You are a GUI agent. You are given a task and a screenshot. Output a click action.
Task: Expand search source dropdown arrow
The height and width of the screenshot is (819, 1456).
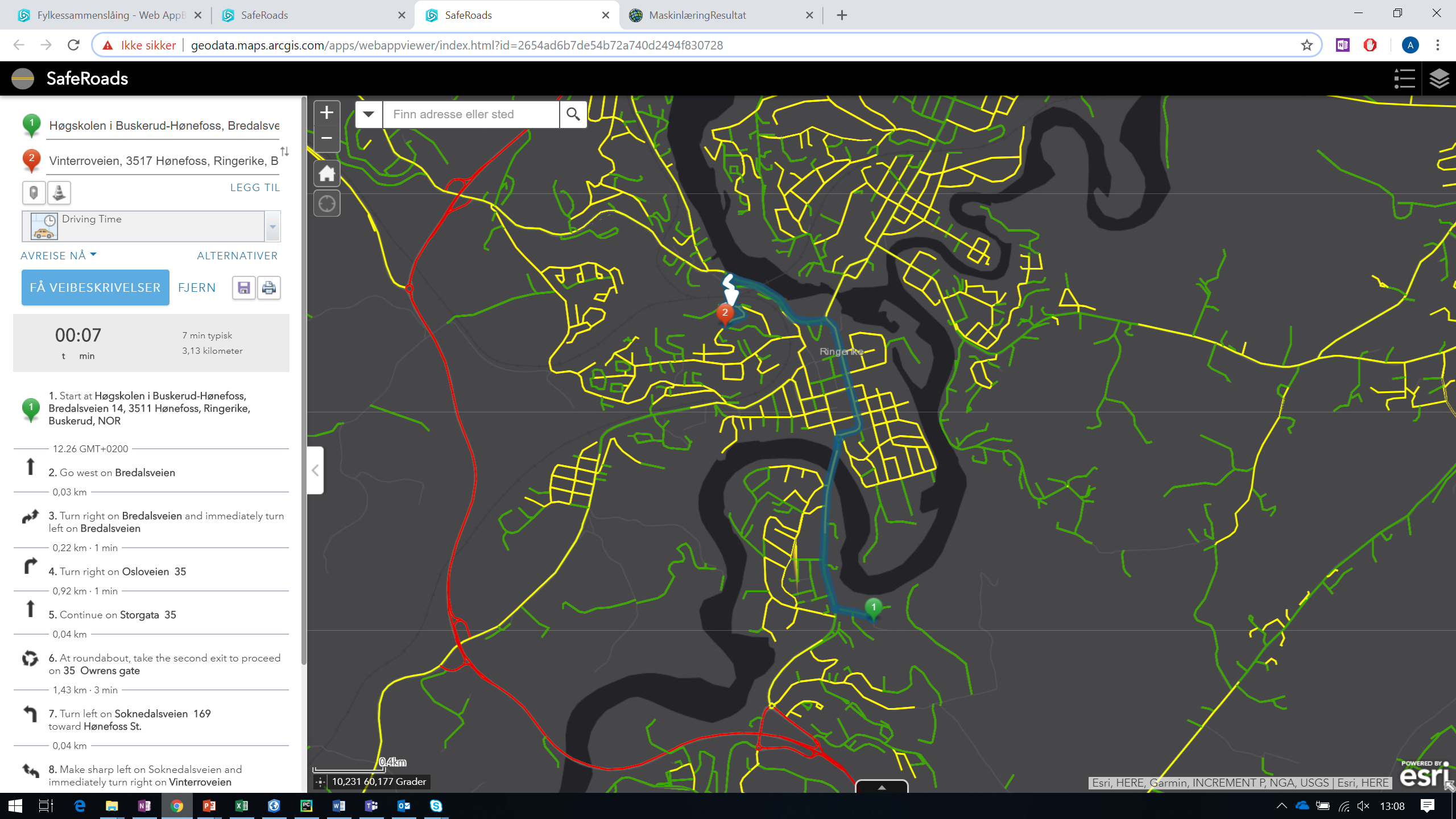tap(369, 114)
